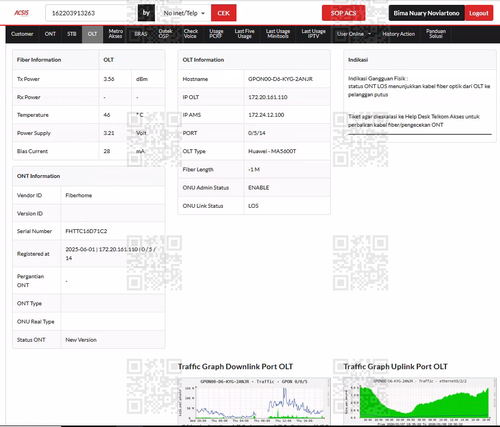
Task: Click the Fiber Information header
Action: [39, 60]
